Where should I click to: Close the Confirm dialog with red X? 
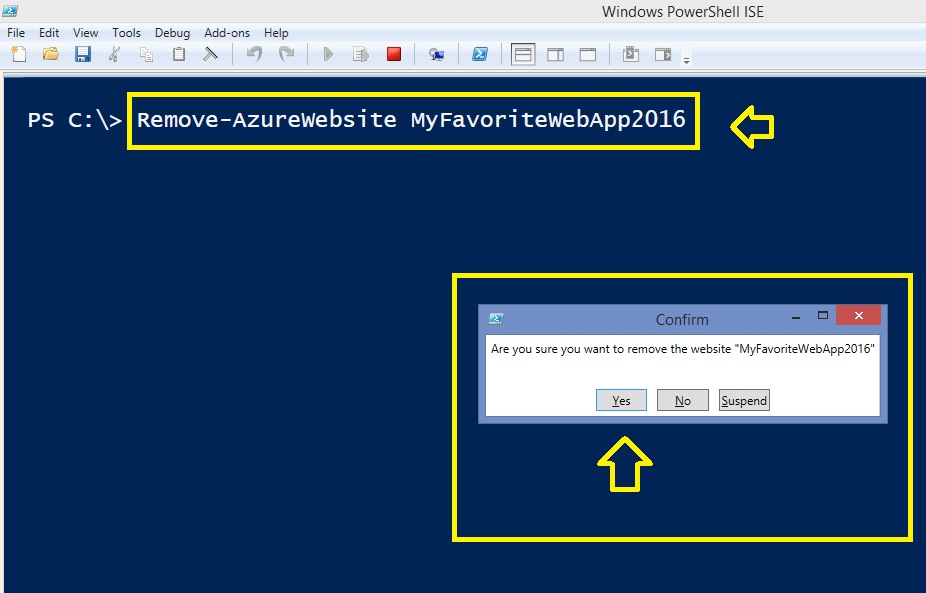pos(859,315)
